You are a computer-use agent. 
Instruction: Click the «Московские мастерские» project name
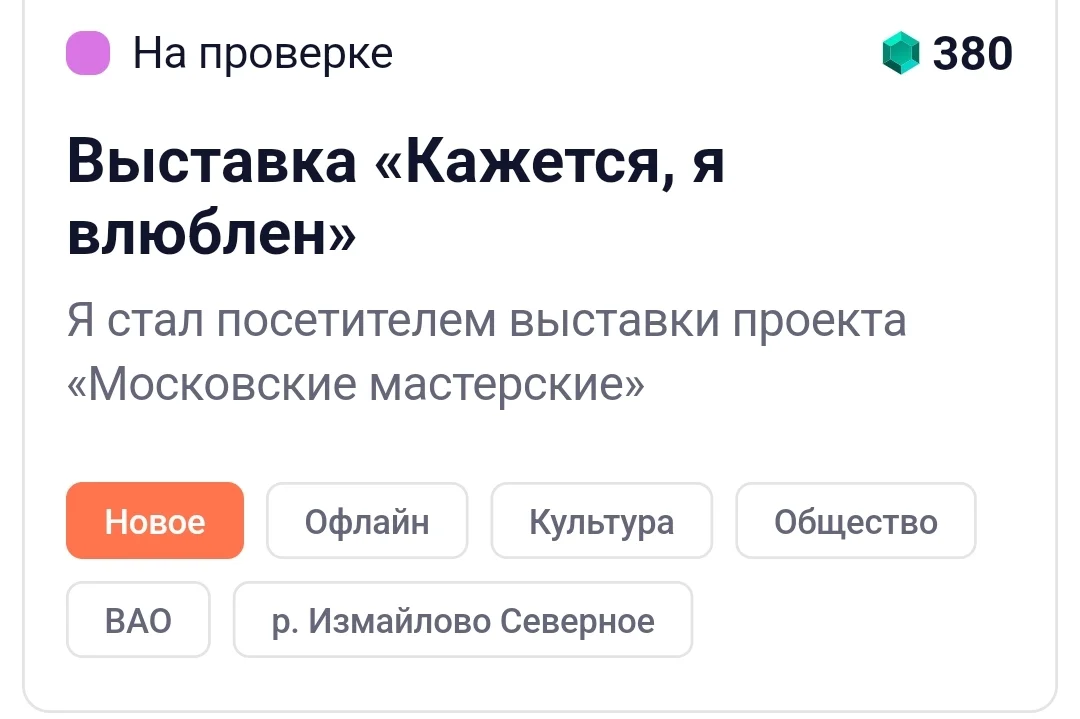[x=356, y=384]
